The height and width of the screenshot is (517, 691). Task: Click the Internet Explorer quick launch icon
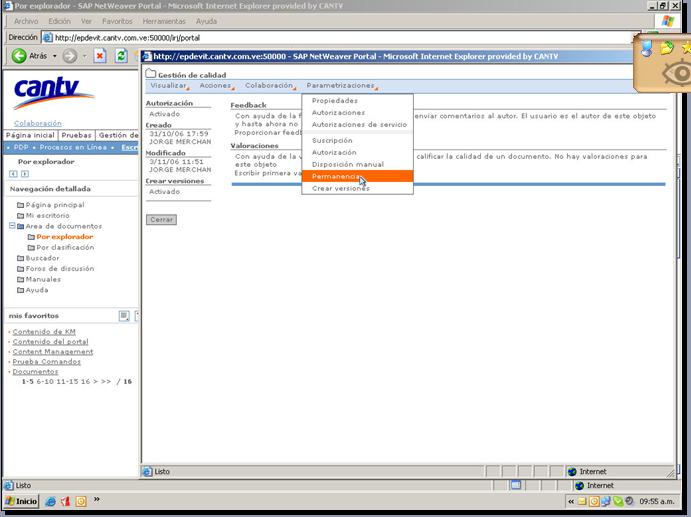[x=50, y=501]
